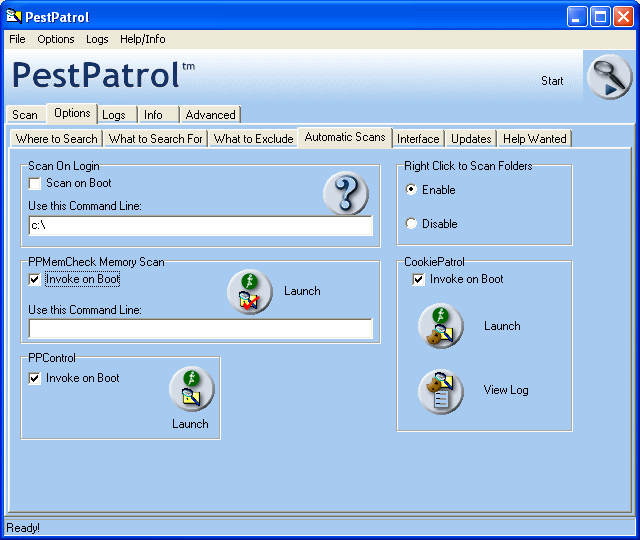This screenshot has width=640, height=540.
Task: Select the Enable radio button
Action: coord(411,189)
